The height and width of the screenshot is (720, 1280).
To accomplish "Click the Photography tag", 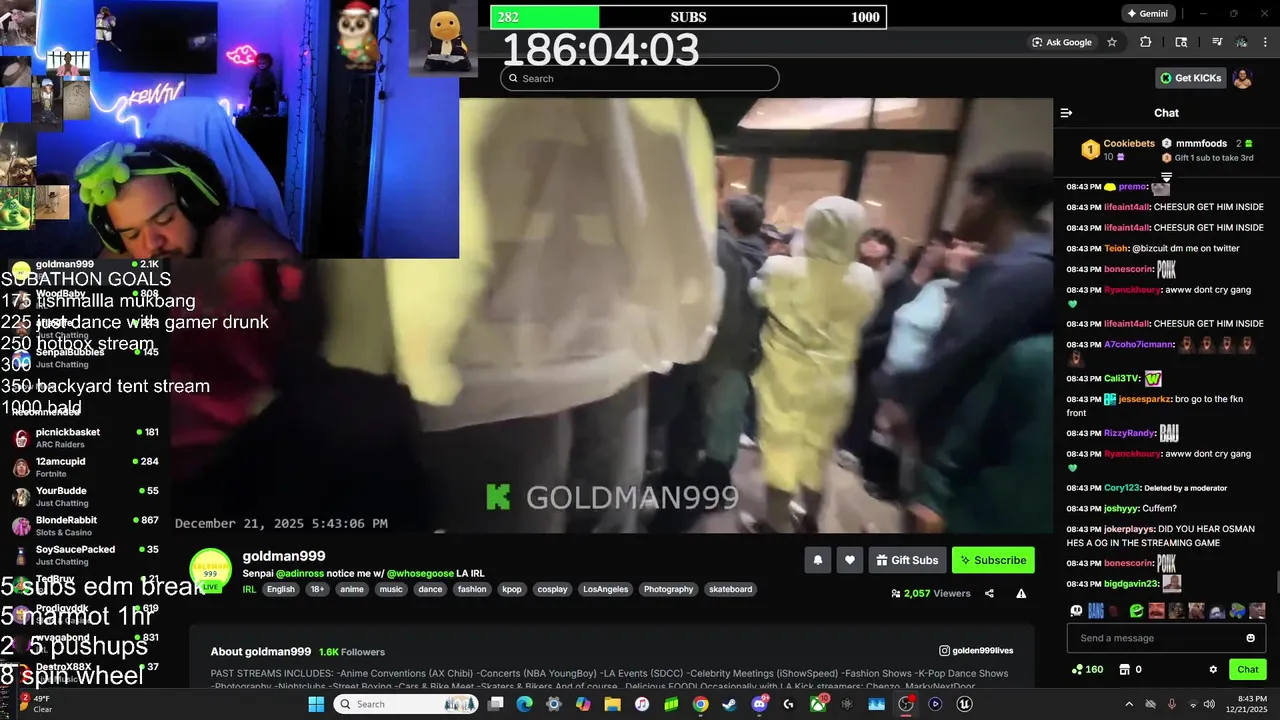I will tap(668, 589).
